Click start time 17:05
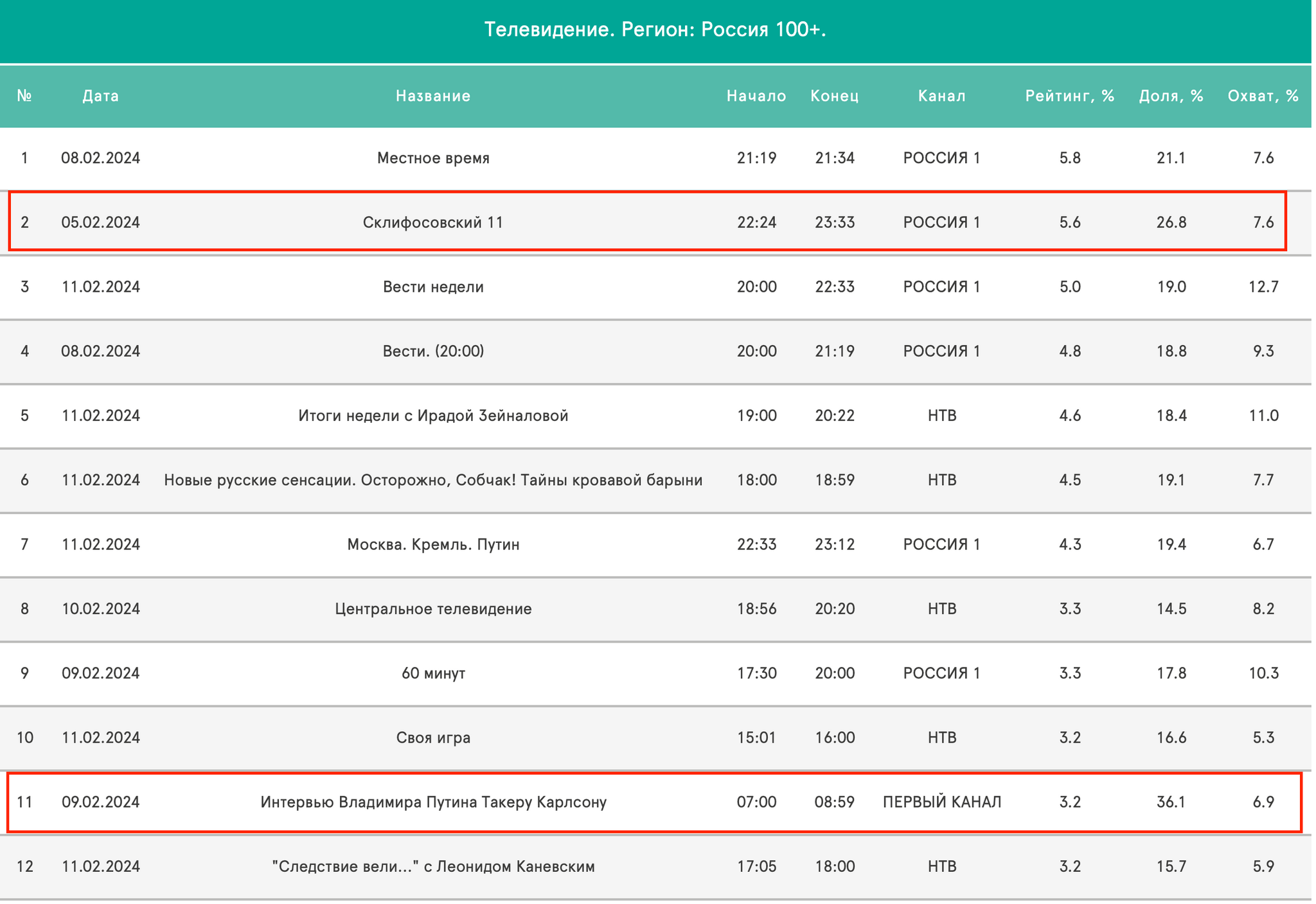 pos(756,867)
